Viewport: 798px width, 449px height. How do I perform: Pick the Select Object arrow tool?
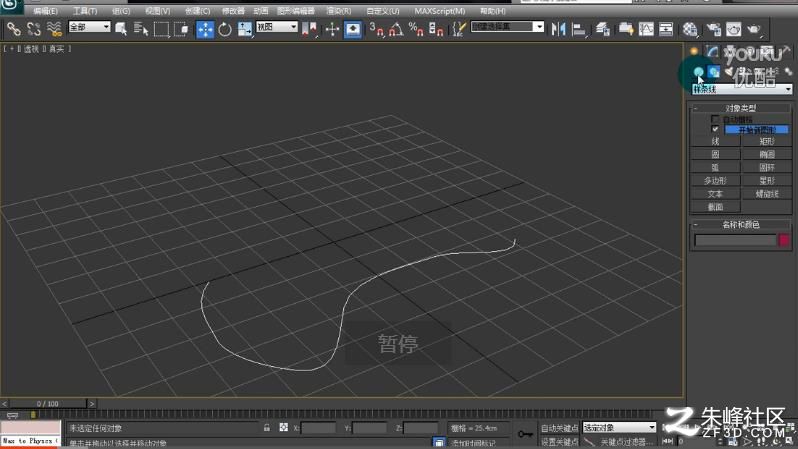coord(121,29)
